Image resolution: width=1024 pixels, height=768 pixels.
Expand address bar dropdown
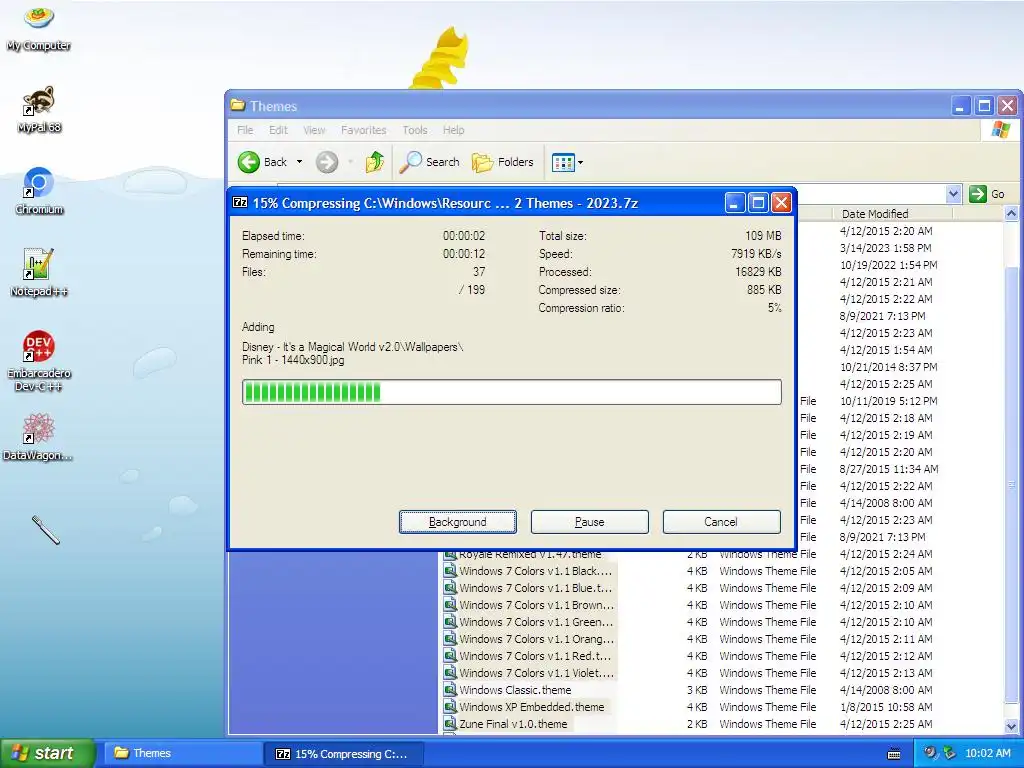(x=953, y=194)
